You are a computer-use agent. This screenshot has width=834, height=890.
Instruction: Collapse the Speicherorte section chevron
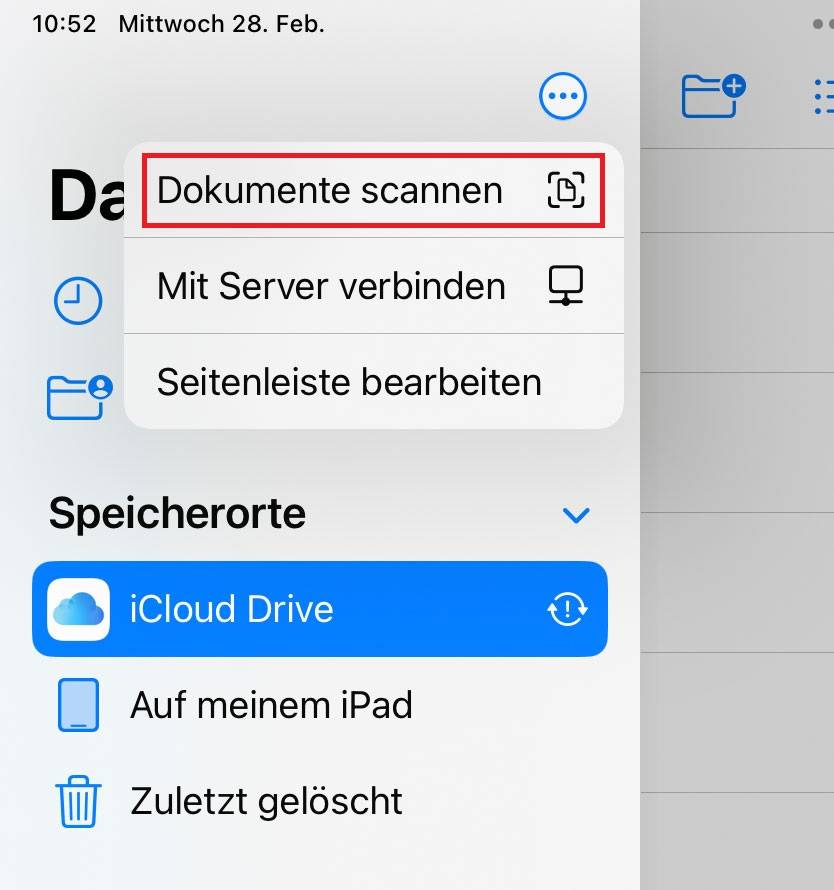(576, 515)
